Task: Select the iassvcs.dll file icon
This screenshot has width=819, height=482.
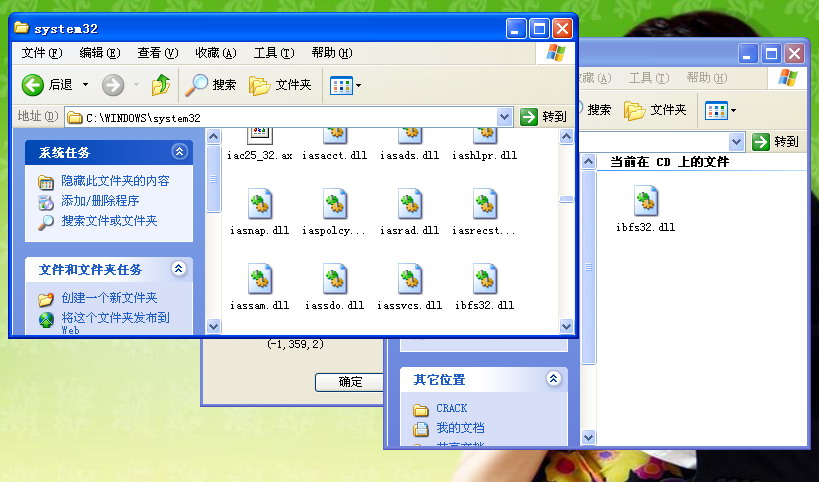Action: coord(410,279)
